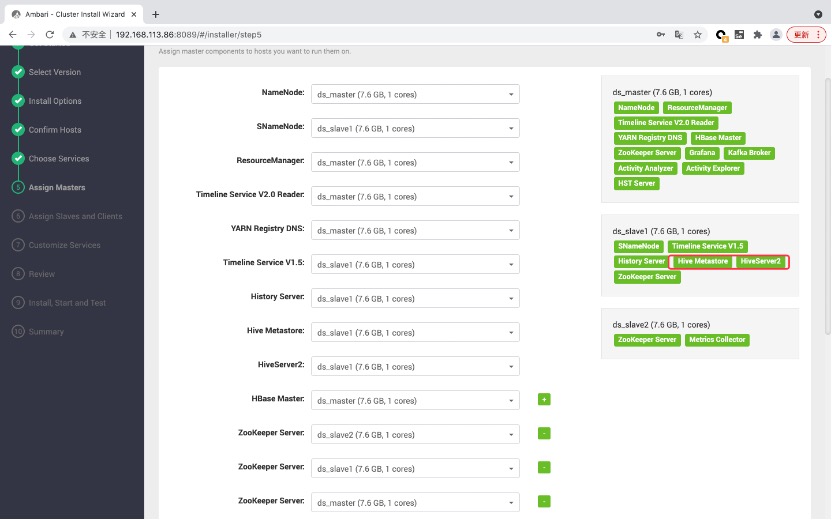The width and height of the screenshot is (832, 520).
Task: Open the ResourceManager host dropdown
Action: click(x=415, y=162)
